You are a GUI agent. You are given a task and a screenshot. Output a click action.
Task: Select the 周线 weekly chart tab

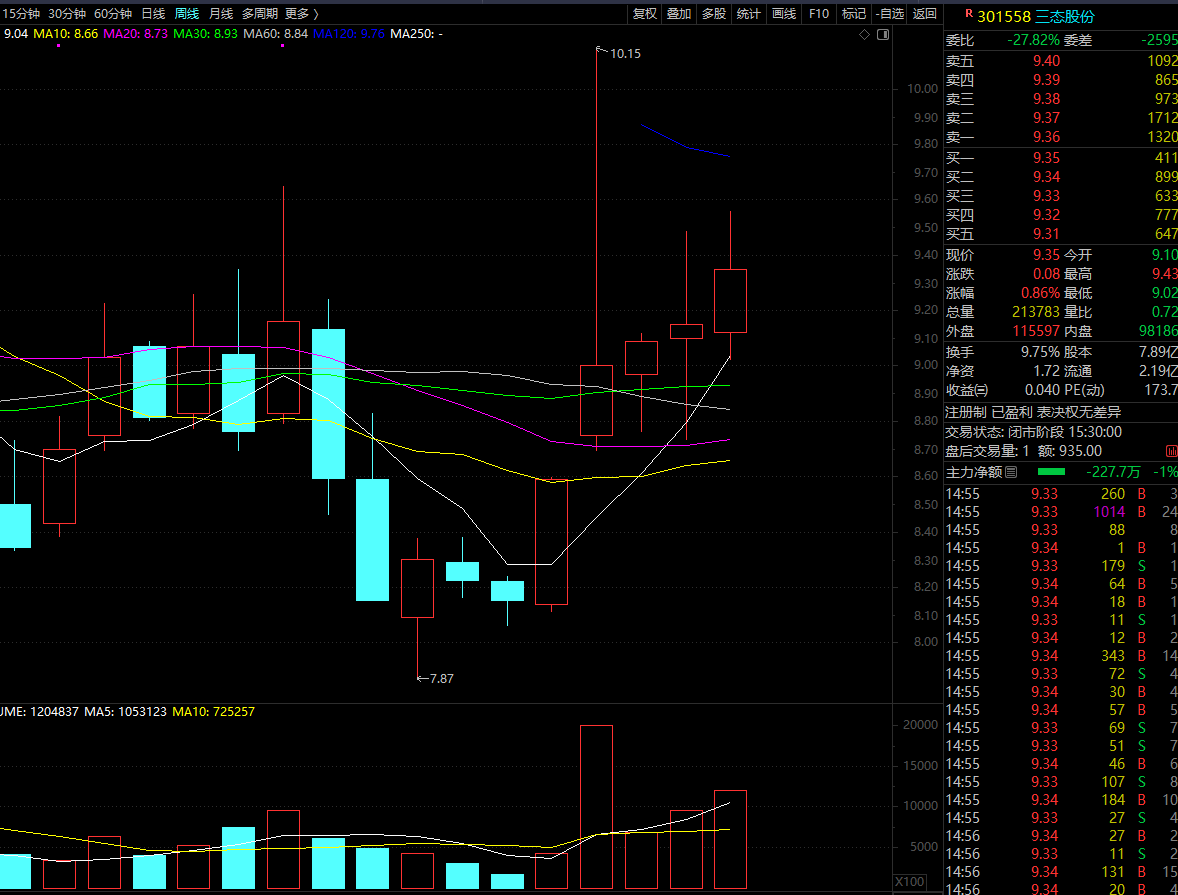click(186, 14)
